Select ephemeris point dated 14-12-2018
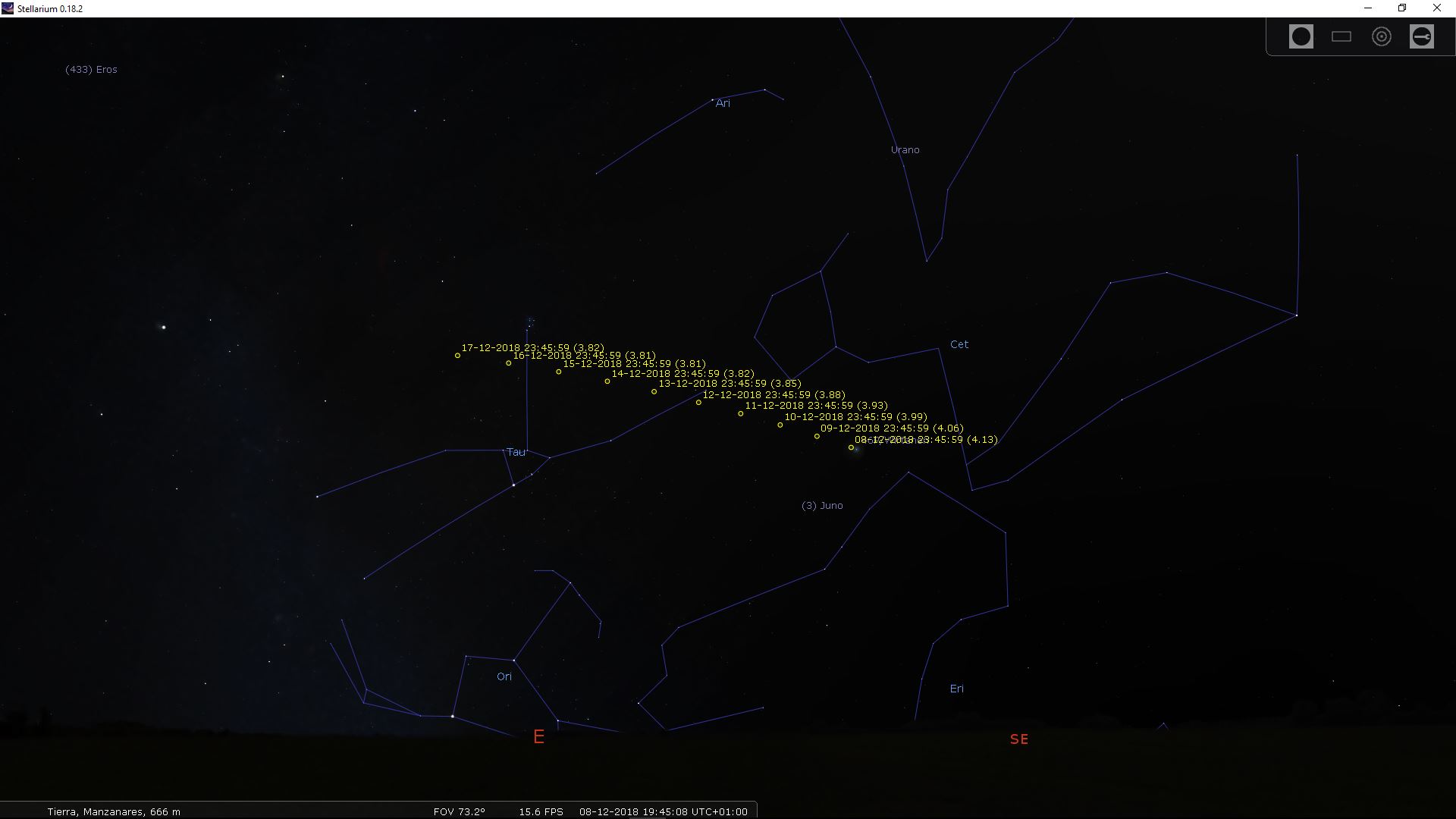This screenshot has height=819, width=1456. coord(607,381)
